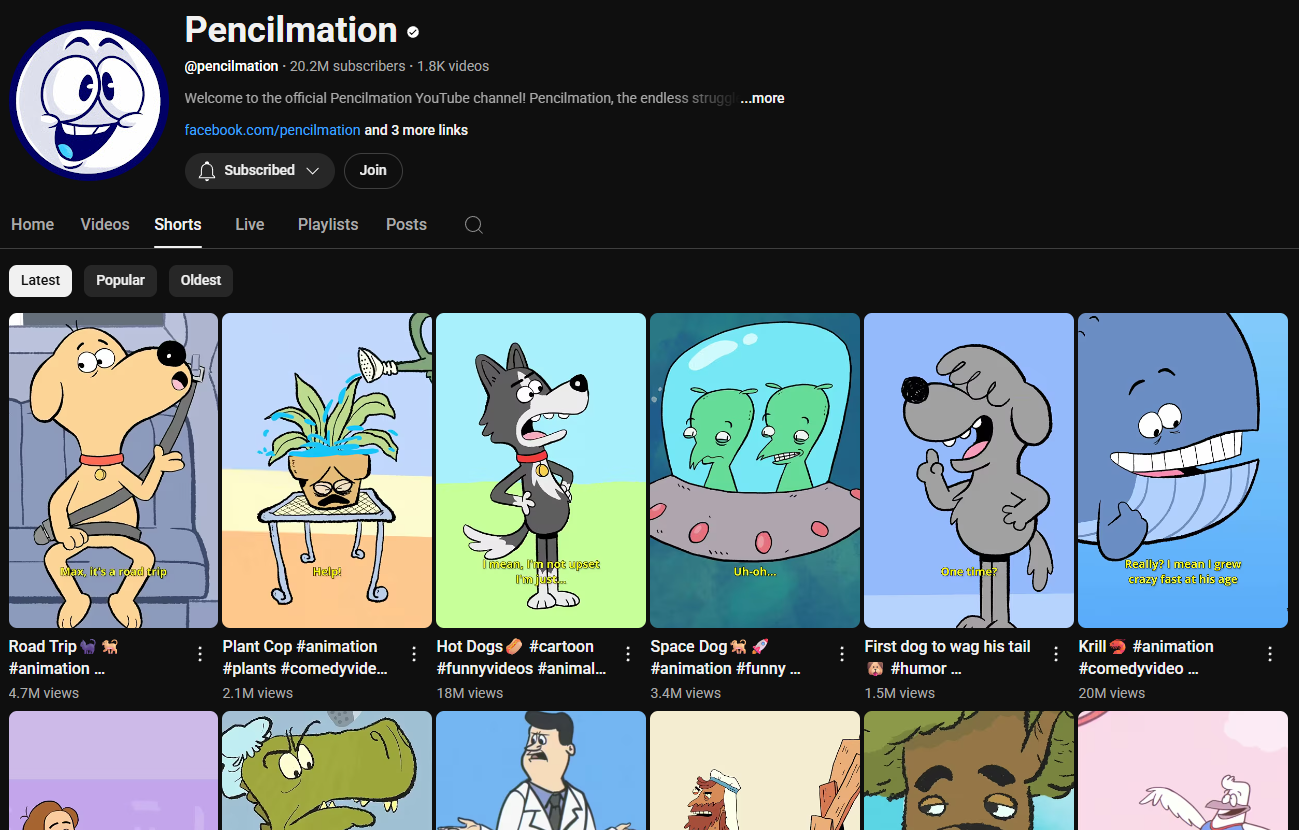Select the Popular sort filter chip
The width and height of the screenshot is (1299, 830).
pyautogui.click(x=120, y=281)
